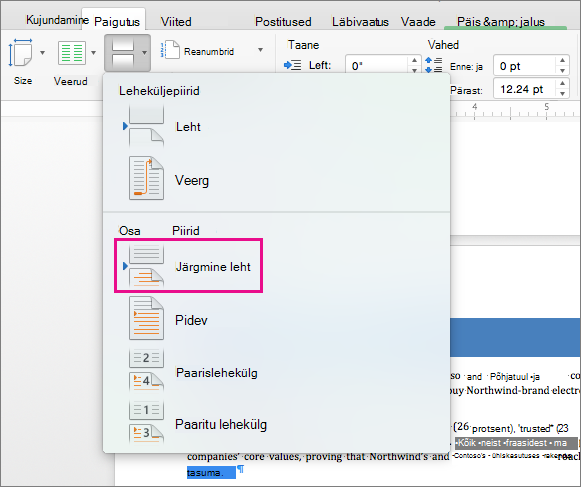Expand the Veerud columns dropdown arrow

pyautogui.click(x=93, y=53)
